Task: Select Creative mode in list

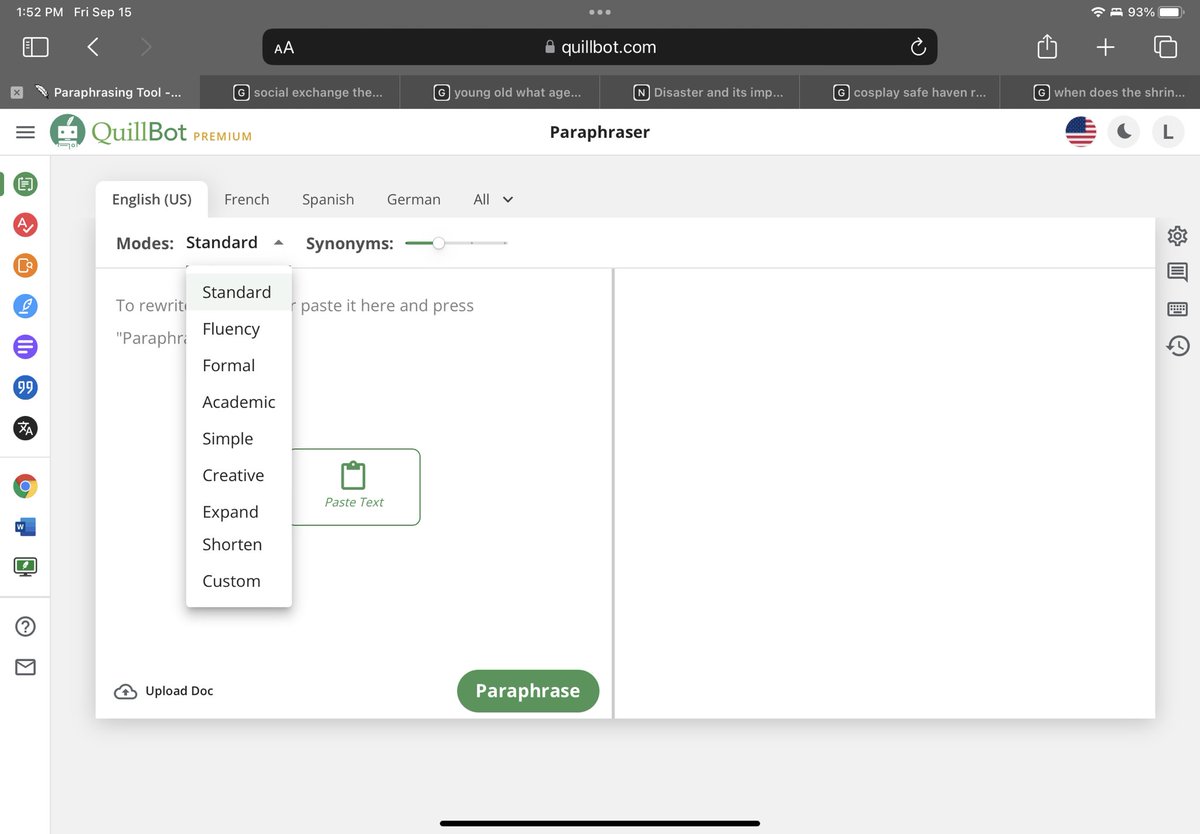Action: tap(238, 476)
